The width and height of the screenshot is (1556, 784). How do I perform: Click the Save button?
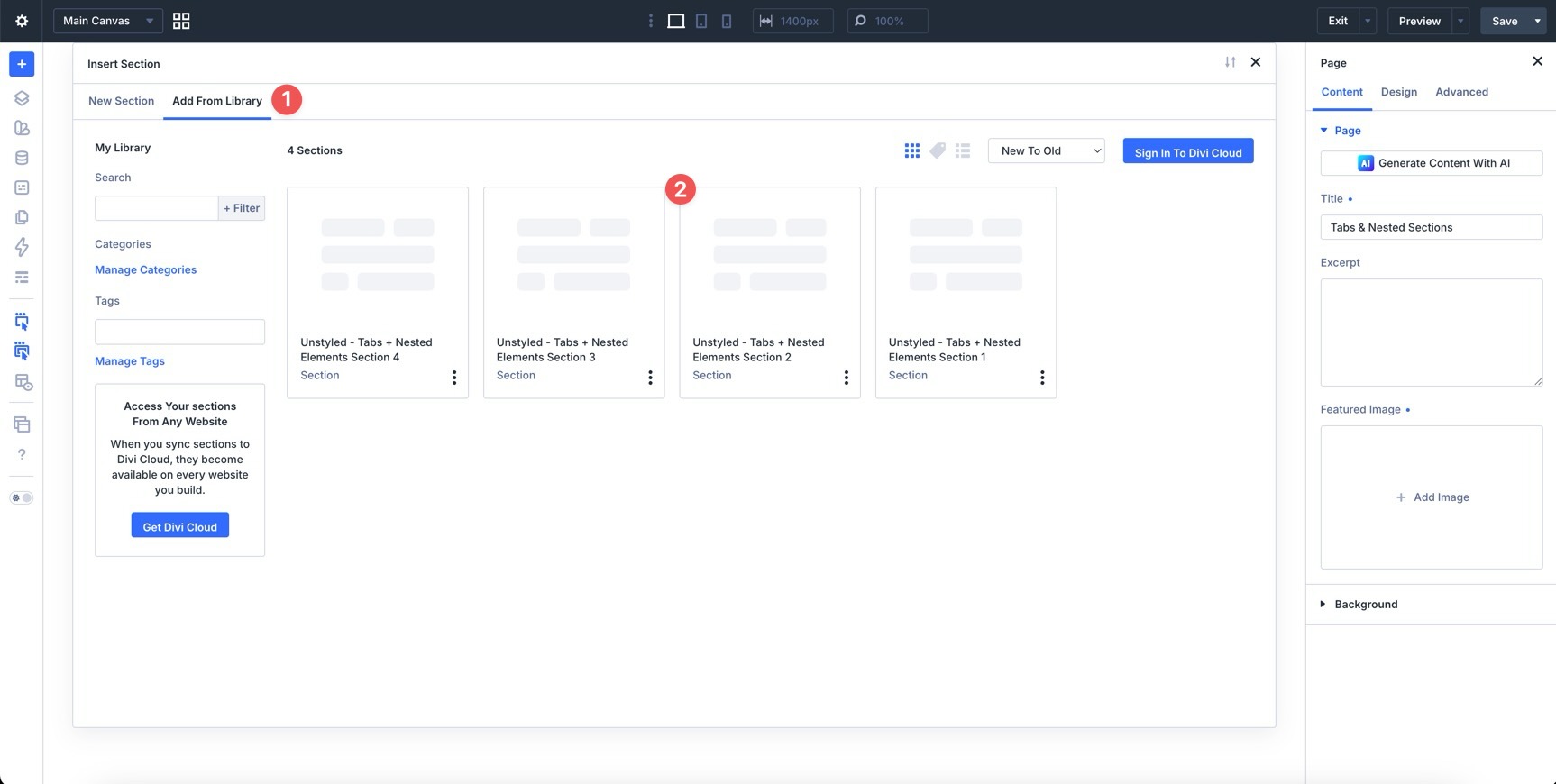click(1505, 21)
